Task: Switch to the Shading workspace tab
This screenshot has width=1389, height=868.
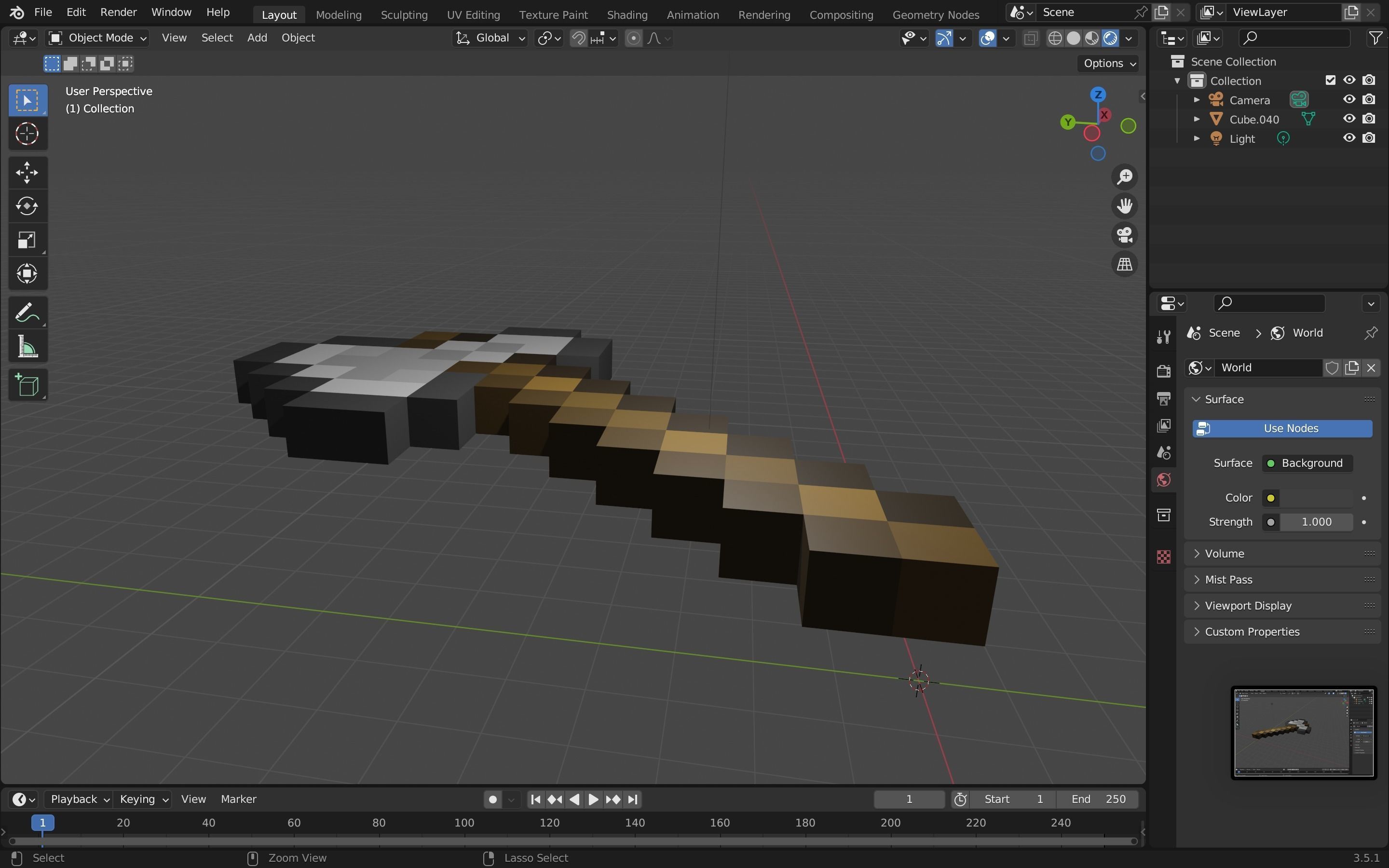Action: 627,14
